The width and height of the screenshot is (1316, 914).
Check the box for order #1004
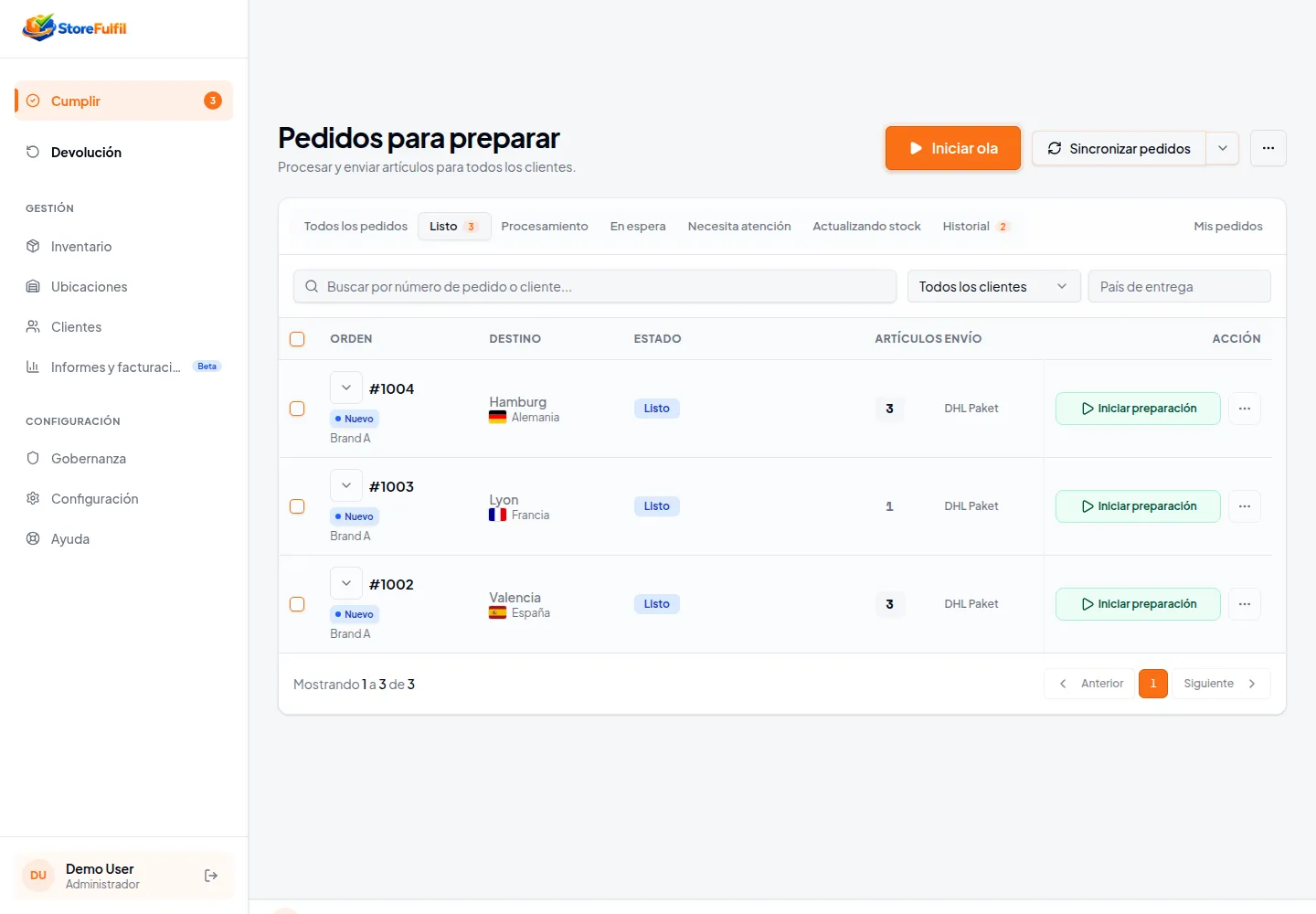pos(297,409)
